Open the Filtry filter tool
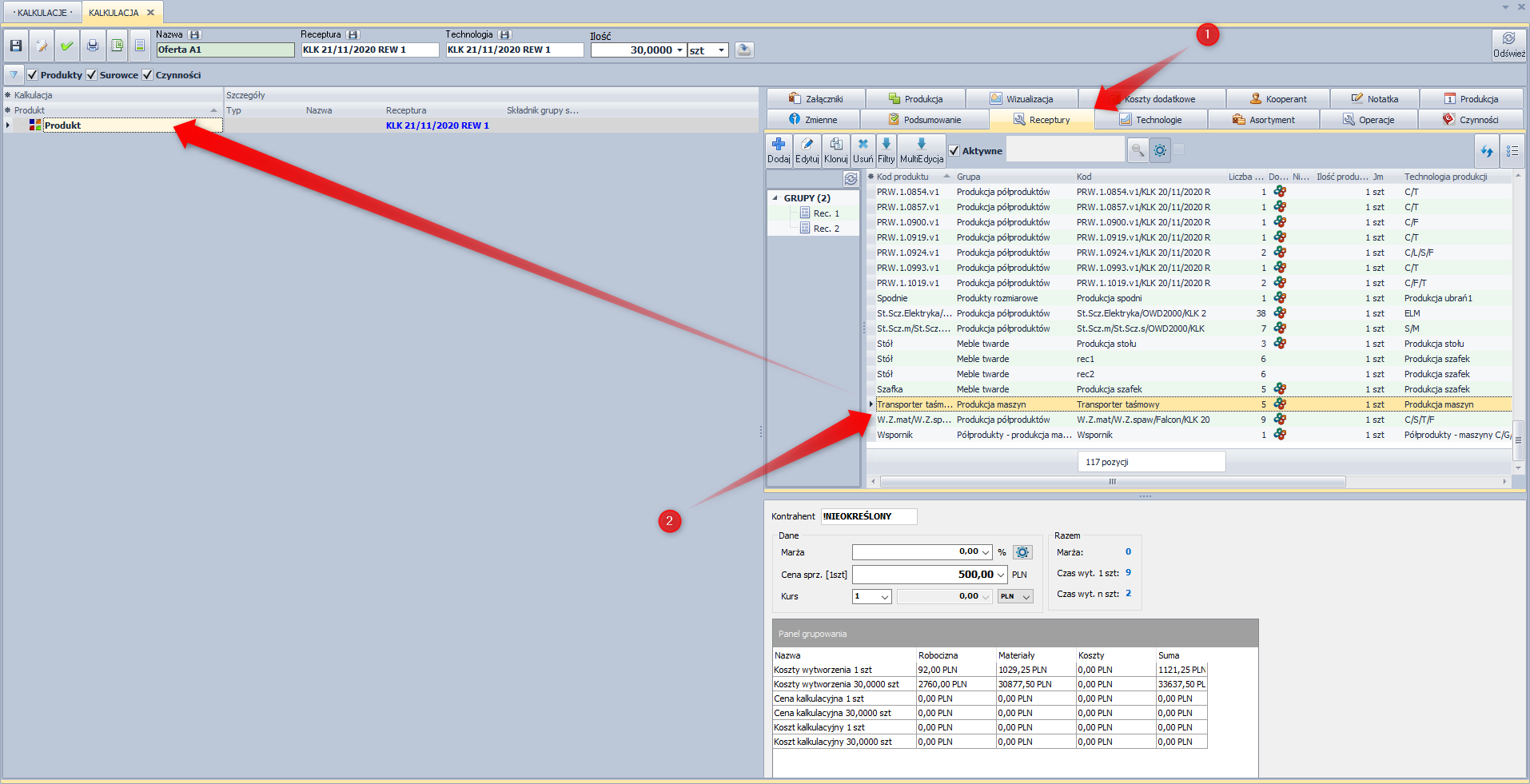 886,149
